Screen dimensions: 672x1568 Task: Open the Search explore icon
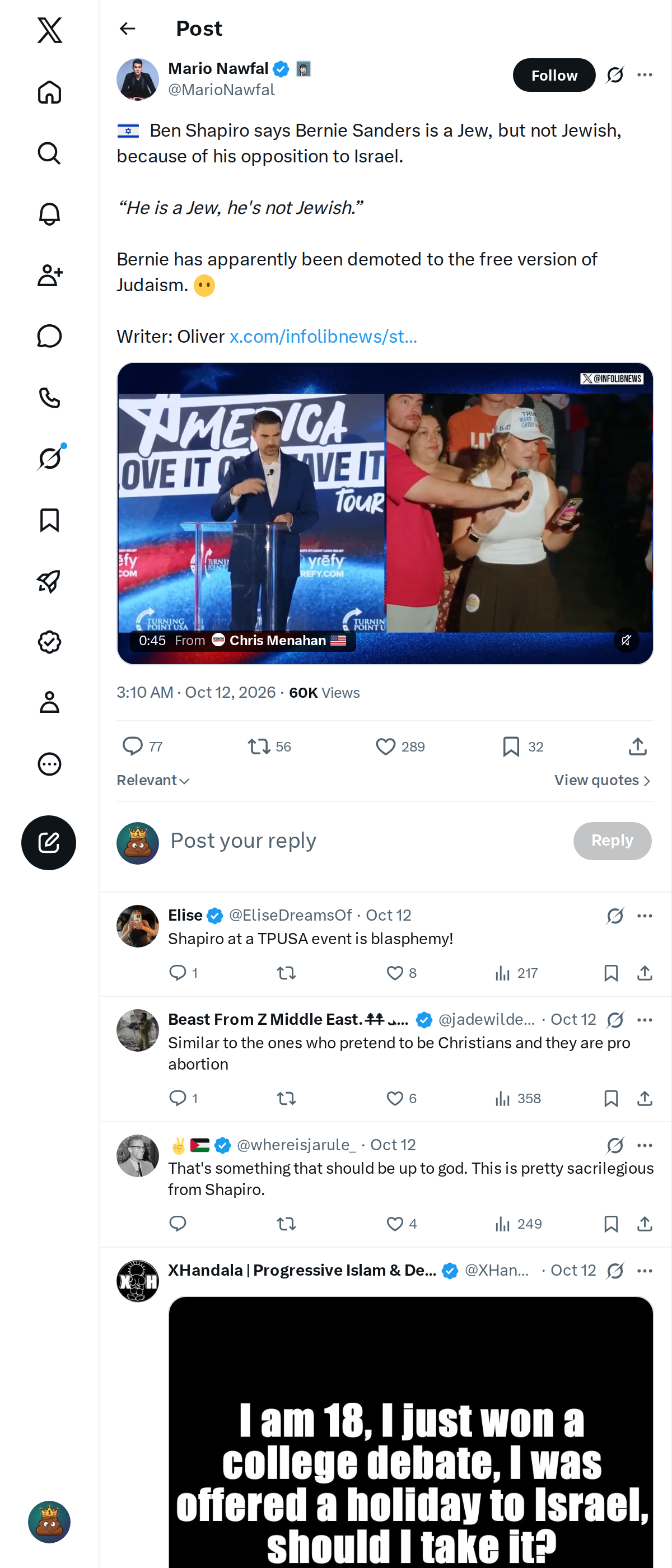49,153
